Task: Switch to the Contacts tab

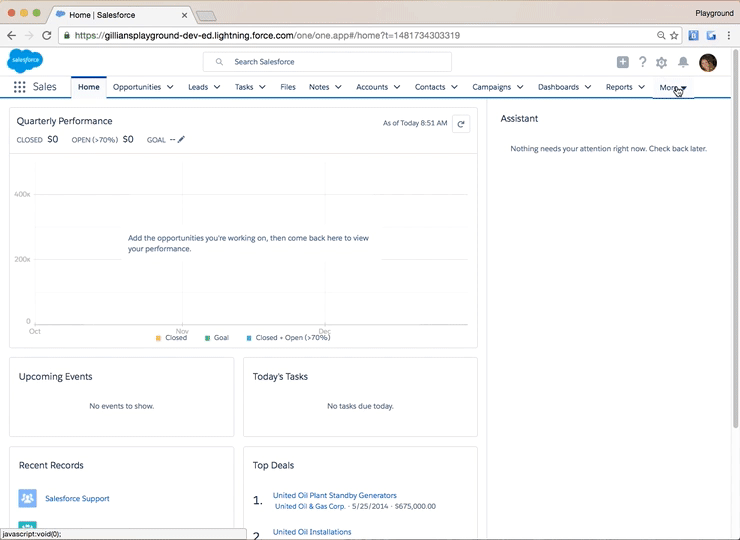Action: click(430, 87)
